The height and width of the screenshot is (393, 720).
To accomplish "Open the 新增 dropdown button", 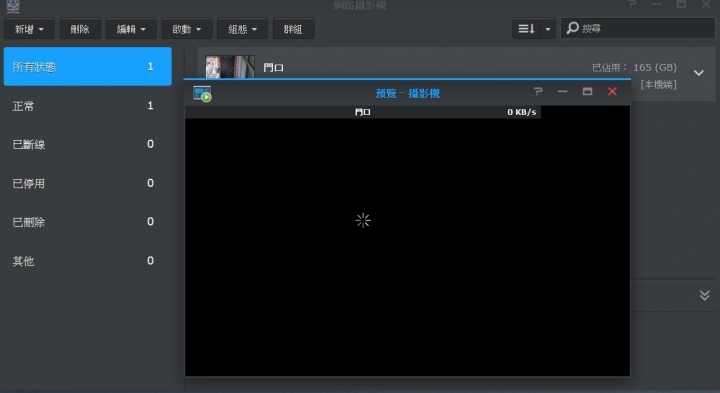I will click(x=29, y=29).
